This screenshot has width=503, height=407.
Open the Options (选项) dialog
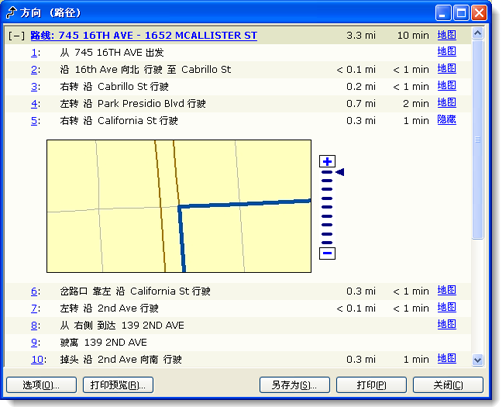click(41, 385)
